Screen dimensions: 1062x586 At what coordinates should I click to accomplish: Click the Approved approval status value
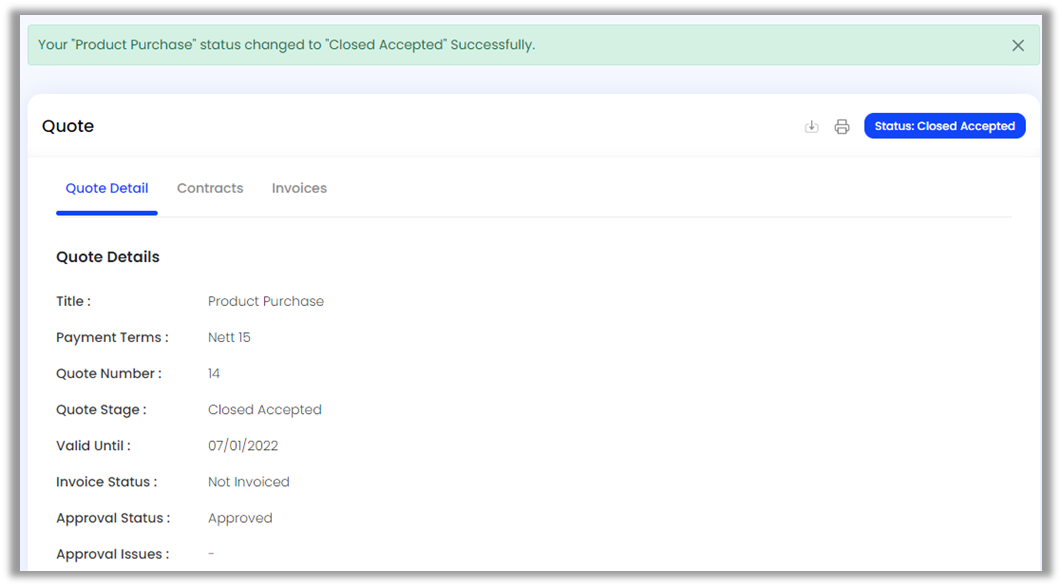(240, 518)
